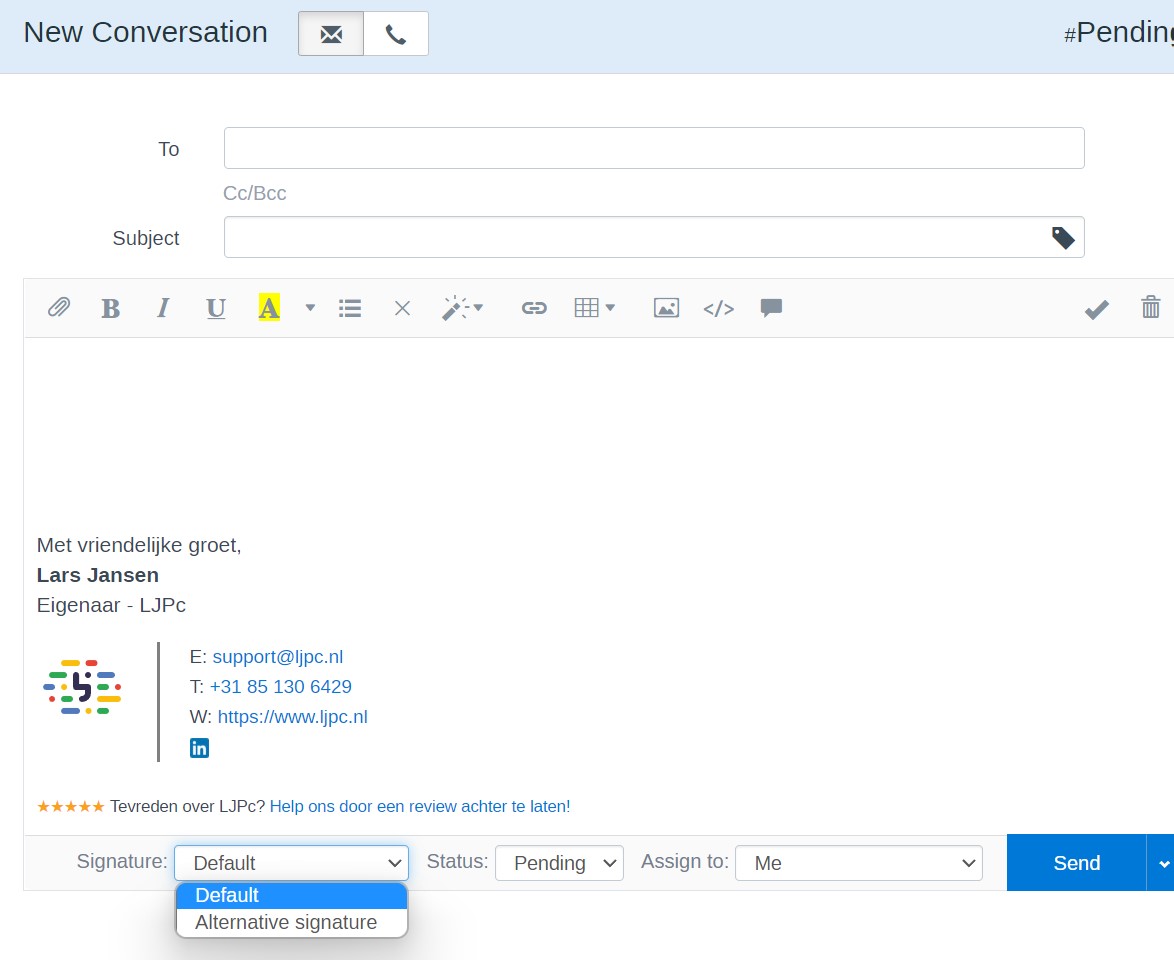Image resolution: width=1174 pixels, height=960 pixels.
Task: Click the attach file paperclip icon
Action: tap(59, 308)
